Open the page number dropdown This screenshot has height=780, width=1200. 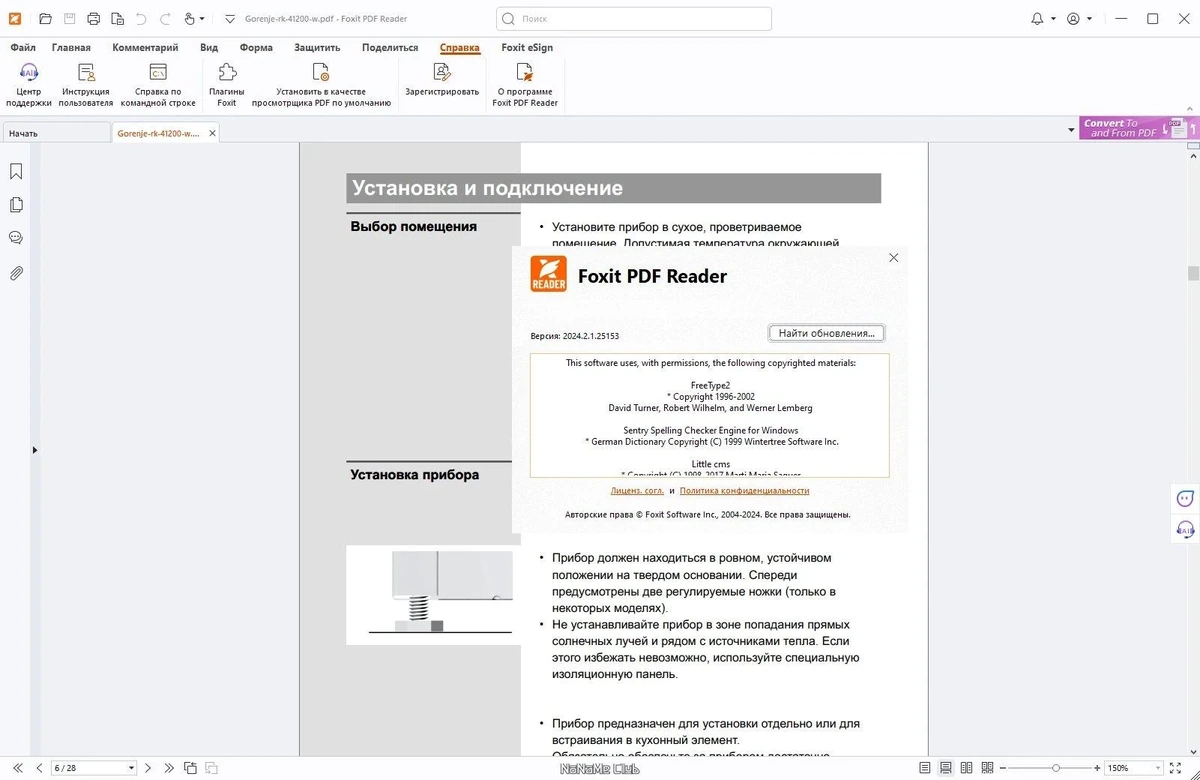131,768
